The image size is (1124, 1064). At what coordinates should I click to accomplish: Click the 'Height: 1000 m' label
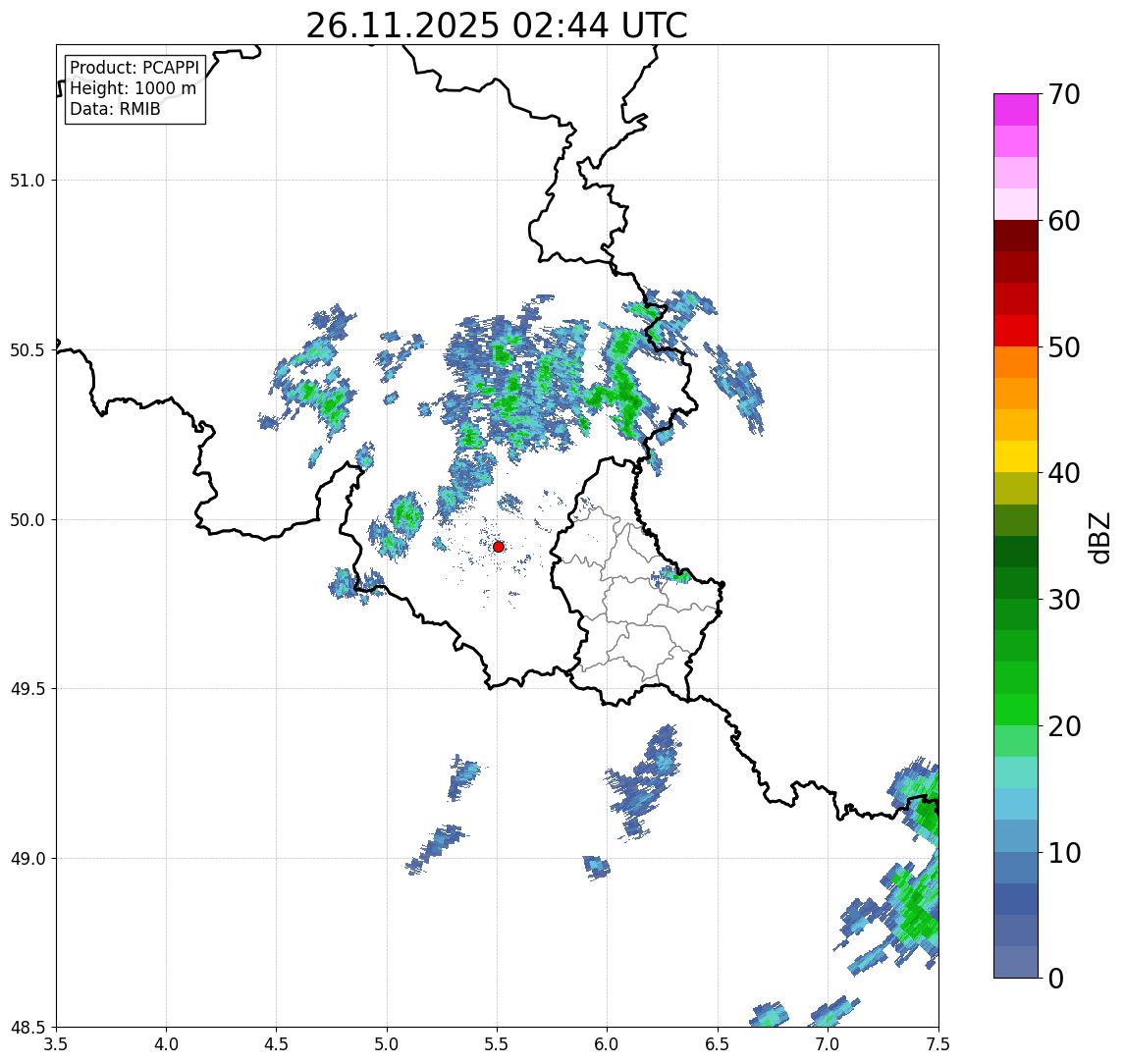pyautogui.click(x=133, y=88)
